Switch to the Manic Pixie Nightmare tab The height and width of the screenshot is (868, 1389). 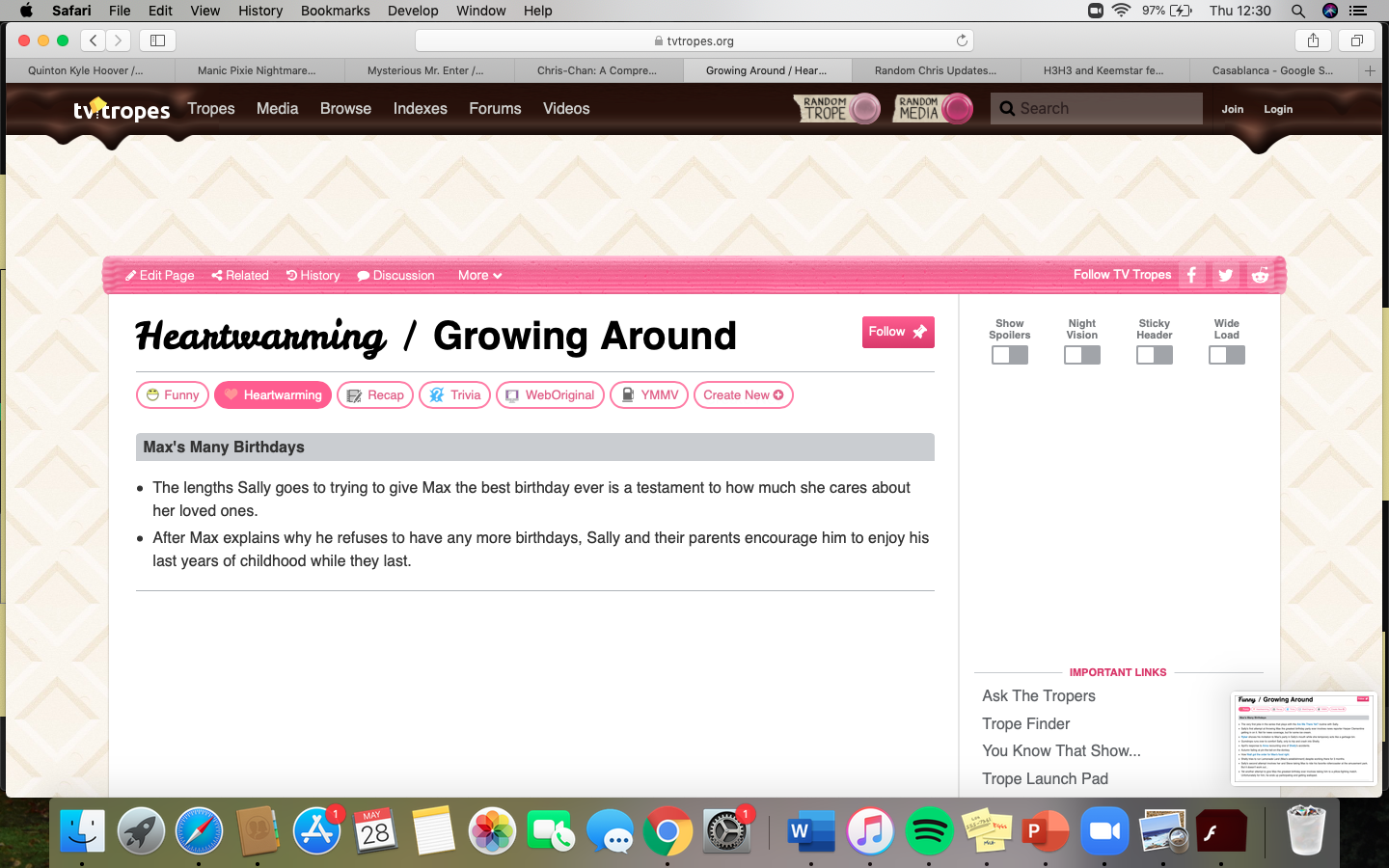(259, 70)
